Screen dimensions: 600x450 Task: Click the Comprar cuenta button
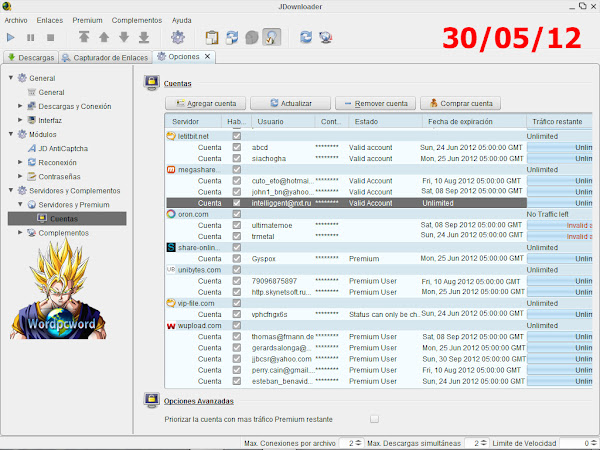point(460,103)
